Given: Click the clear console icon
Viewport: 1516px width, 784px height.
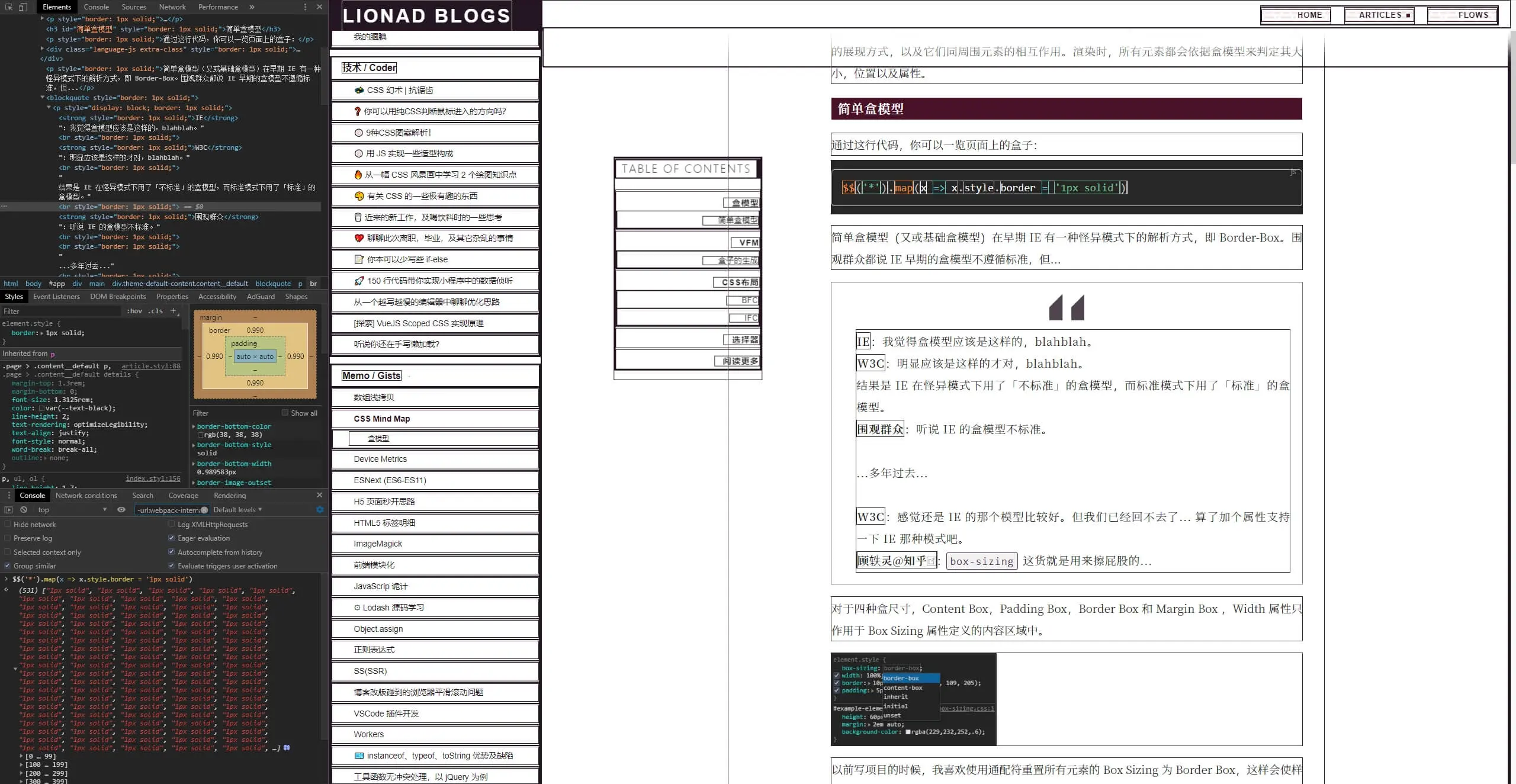Looking at the screenshot, I should click(x=24, y=510).
